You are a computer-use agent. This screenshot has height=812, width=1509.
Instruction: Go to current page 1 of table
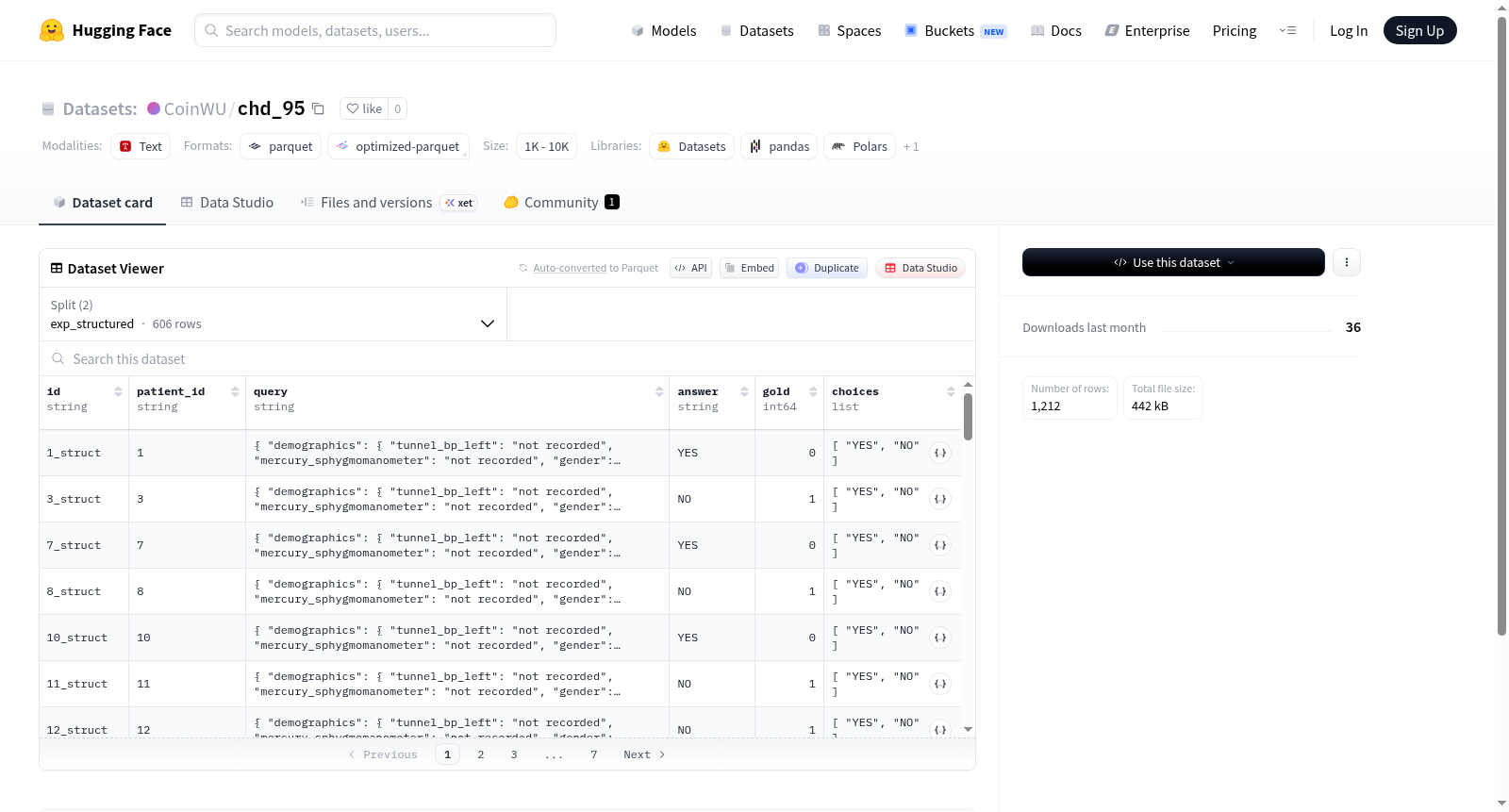448,754
